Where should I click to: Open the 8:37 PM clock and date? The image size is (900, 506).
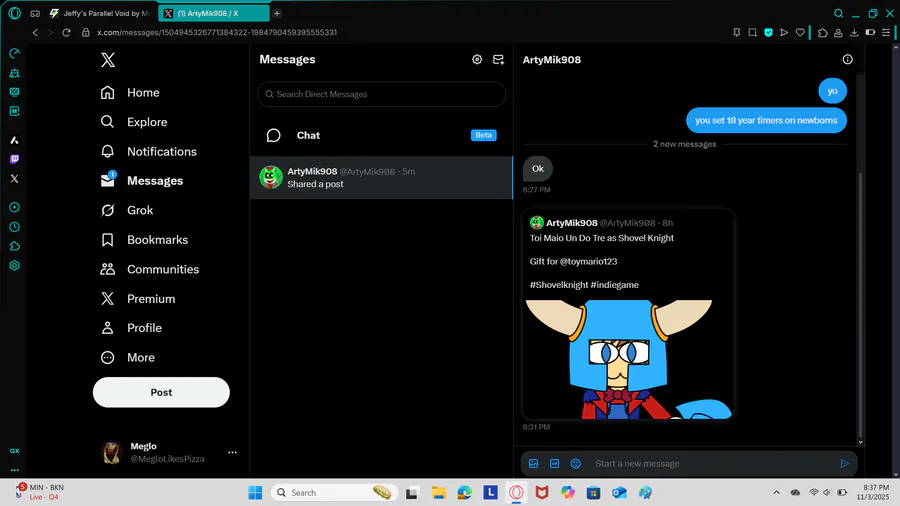tap(872, 492)
